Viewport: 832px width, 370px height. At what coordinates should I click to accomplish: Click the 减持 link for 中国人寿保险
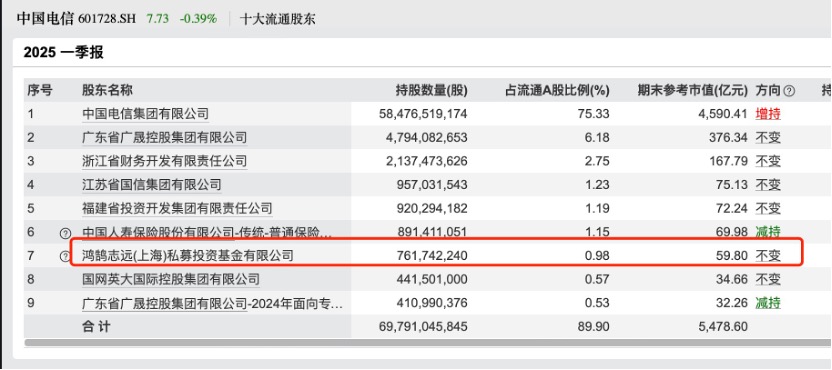pos(768,232)
